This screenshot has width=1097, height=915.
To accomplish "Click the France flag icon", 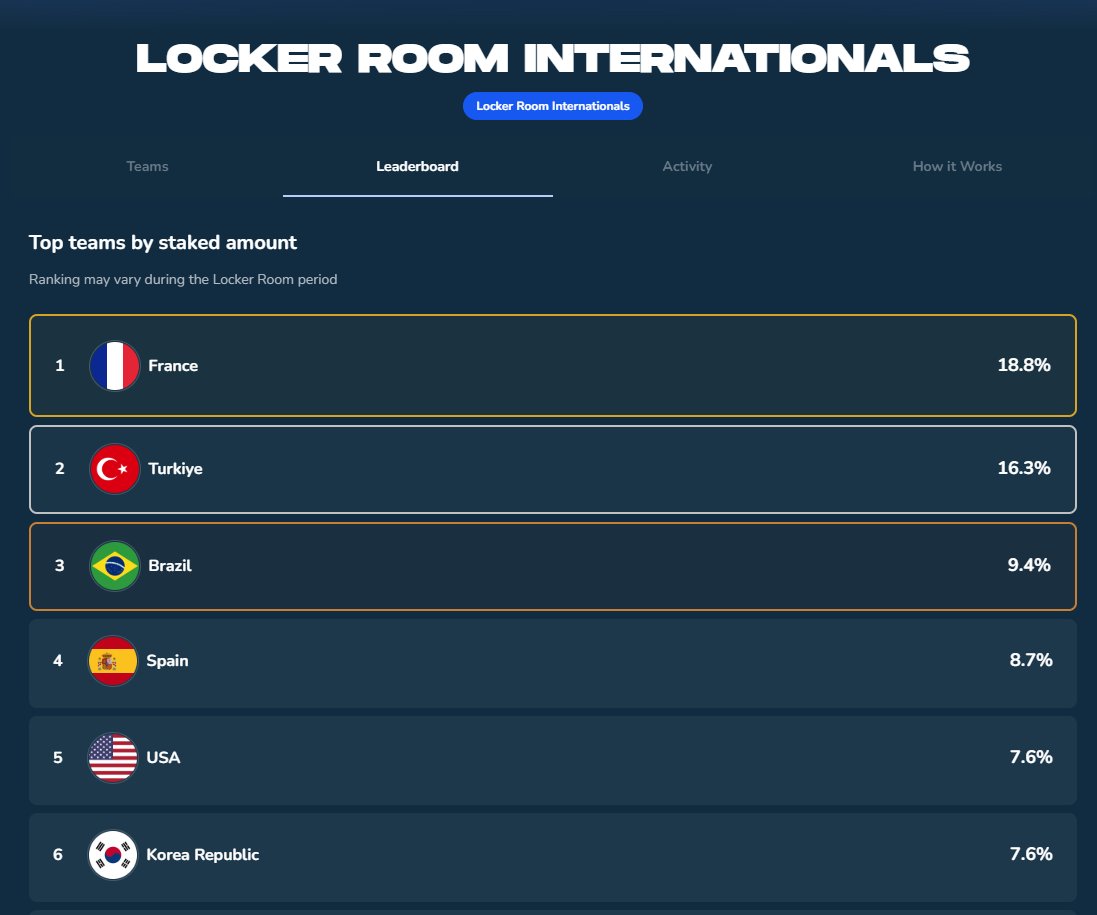I will pyautogui.click(x=114, y=366).
